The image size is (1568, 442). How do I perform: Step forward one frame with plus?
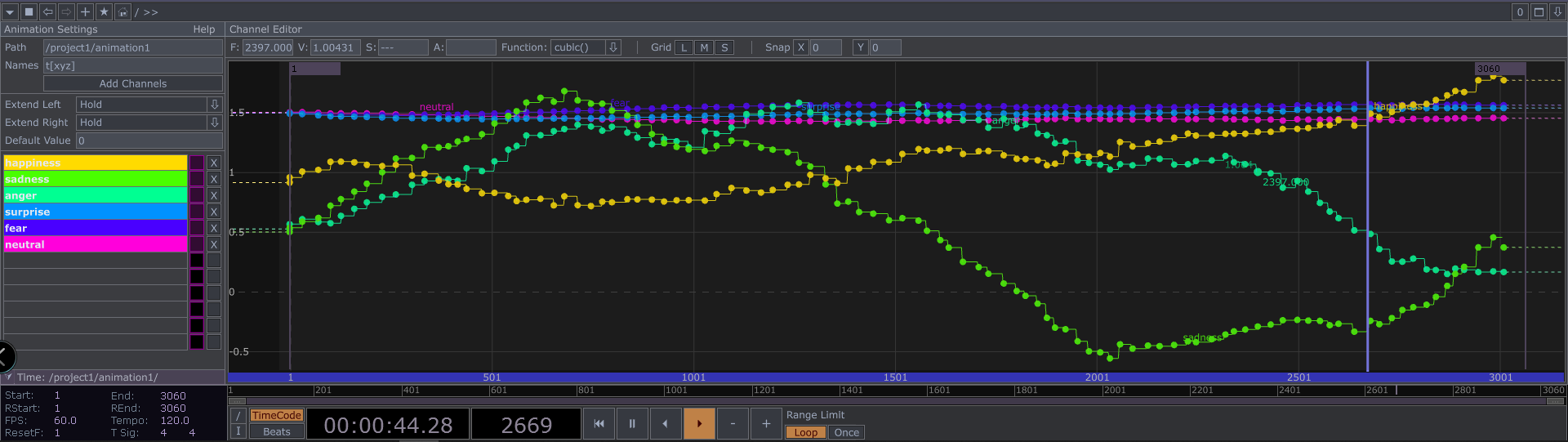coord(766,423)
